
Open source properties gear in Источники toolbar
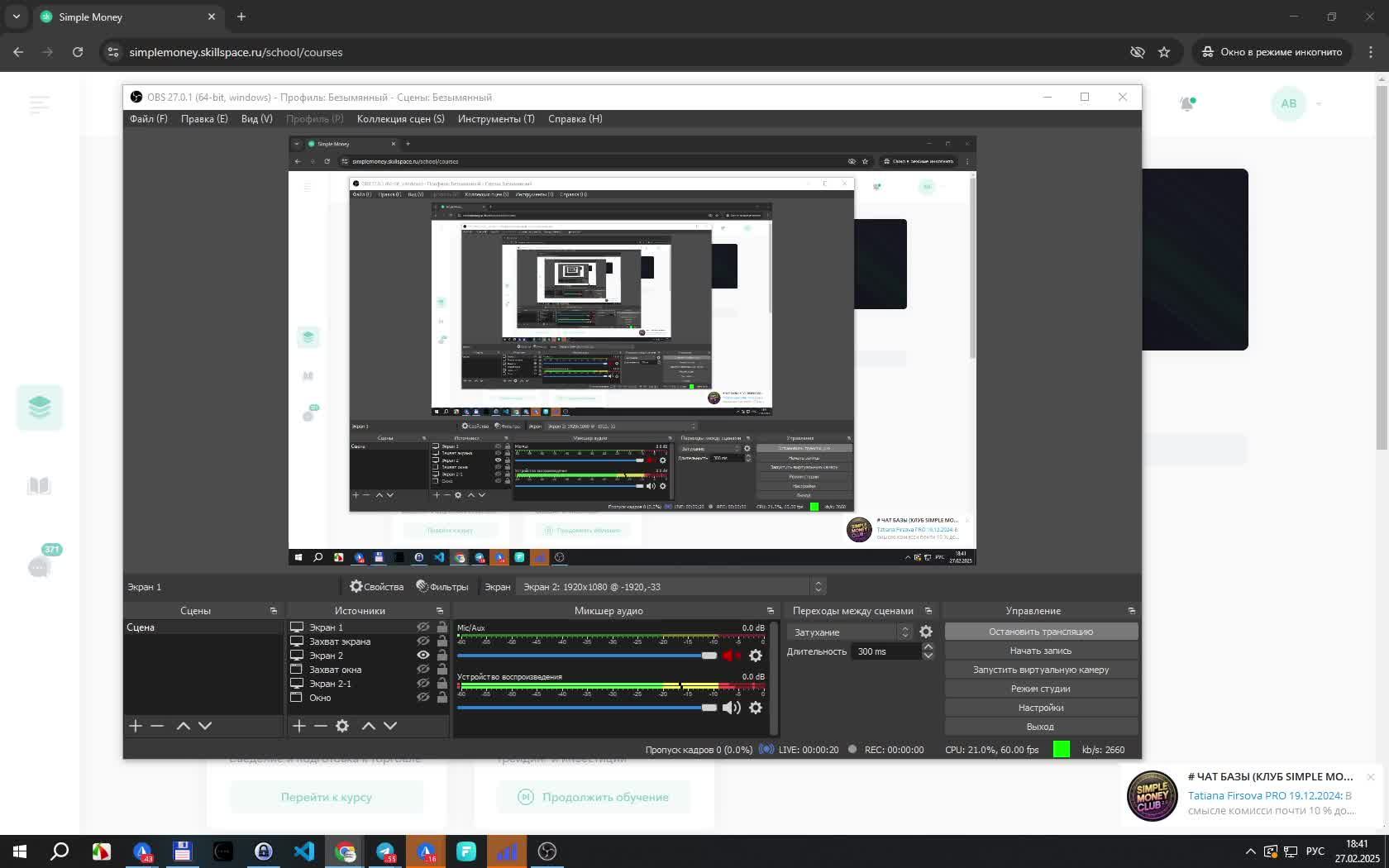(342, 726)
